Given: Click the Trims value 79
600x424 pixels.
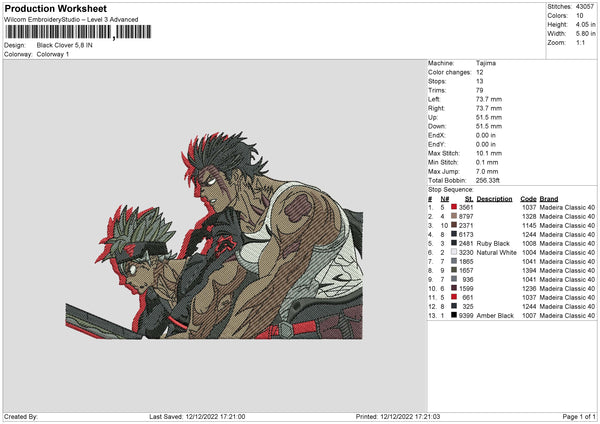Looking at the screenshot, I should 479,90.
